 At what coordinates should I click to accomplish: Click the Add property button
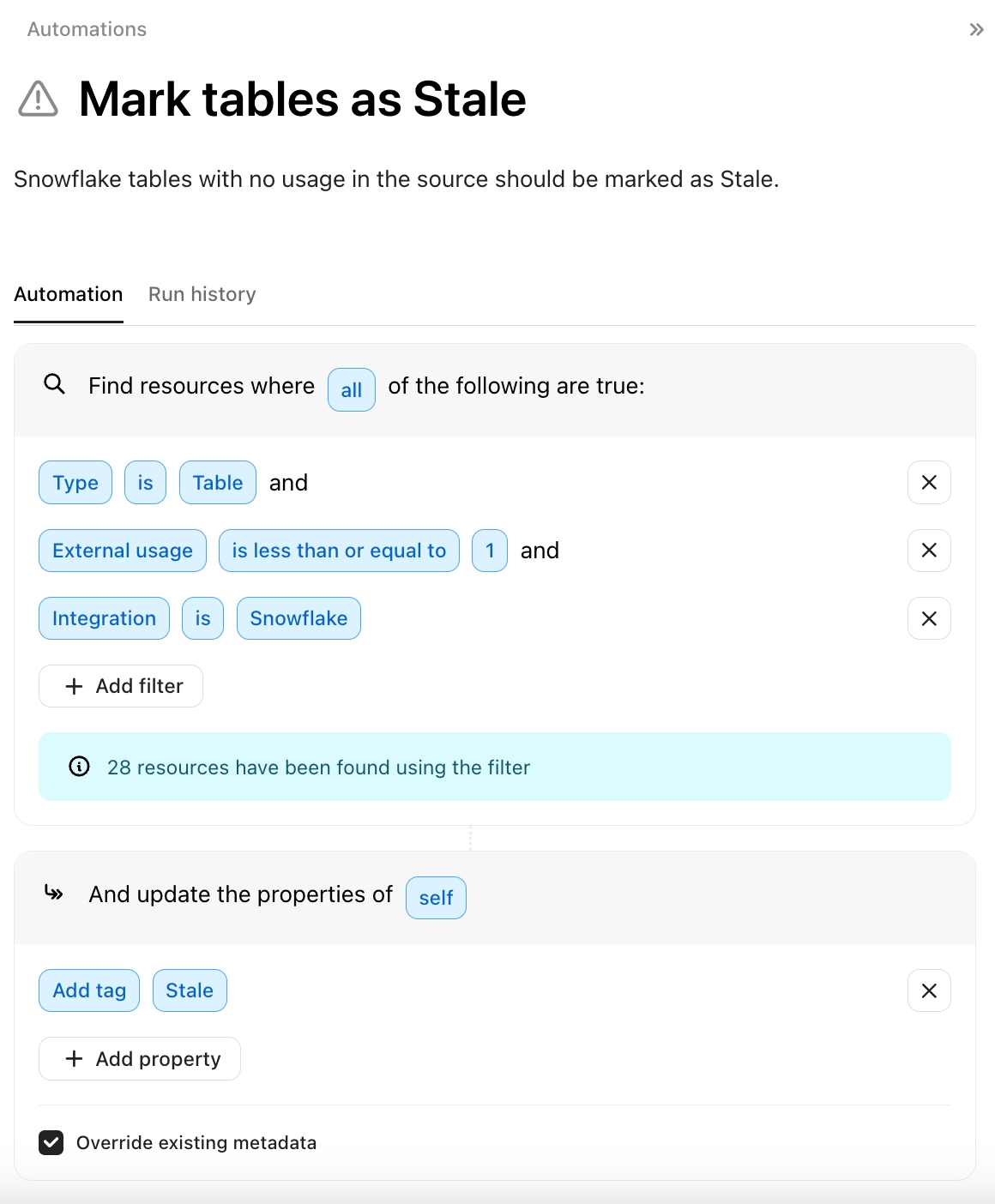tap(140, 1059)
